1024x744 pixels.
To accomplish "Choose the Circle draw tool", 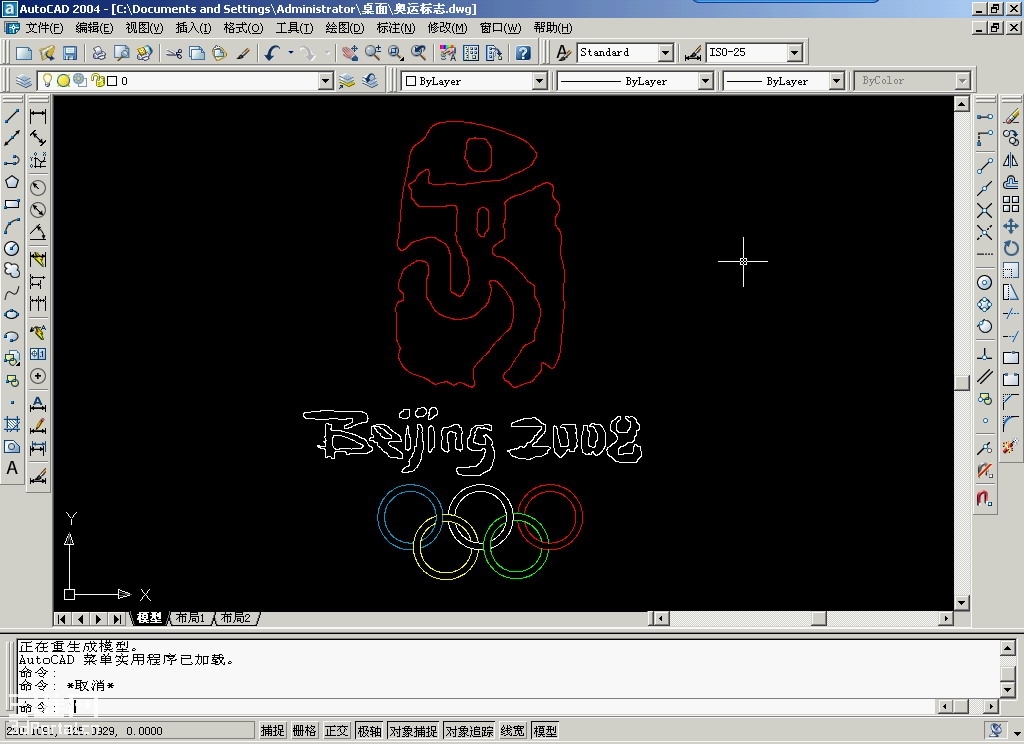I will click(x=12, y=248).
